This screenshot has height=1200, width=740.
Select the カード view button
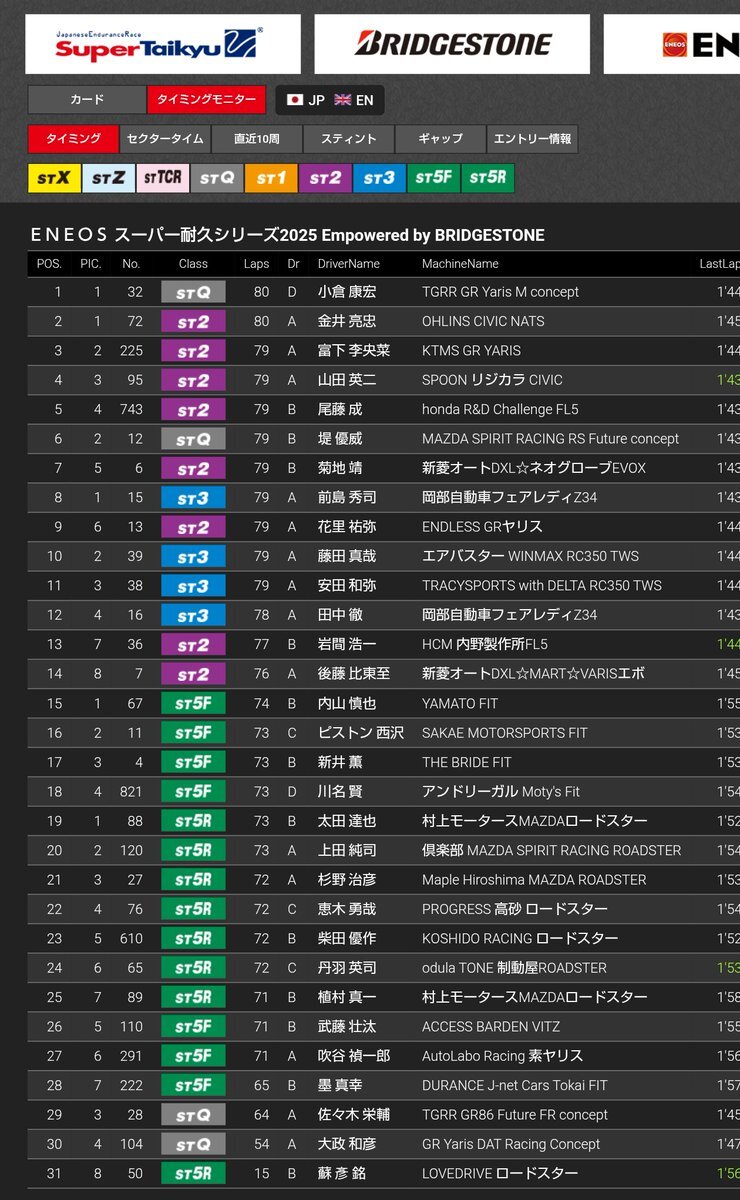coord(87,100)
